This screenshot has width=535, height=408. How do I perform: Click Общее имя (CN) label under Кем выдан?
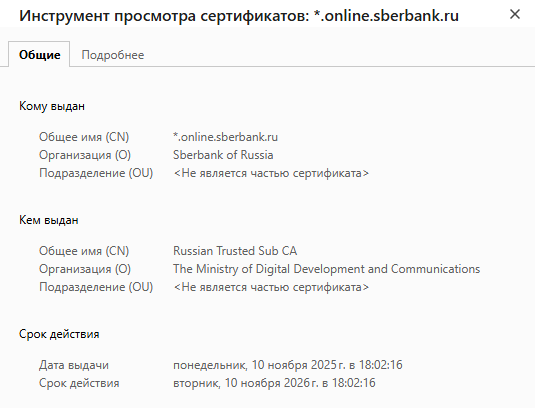pos(84,251)
